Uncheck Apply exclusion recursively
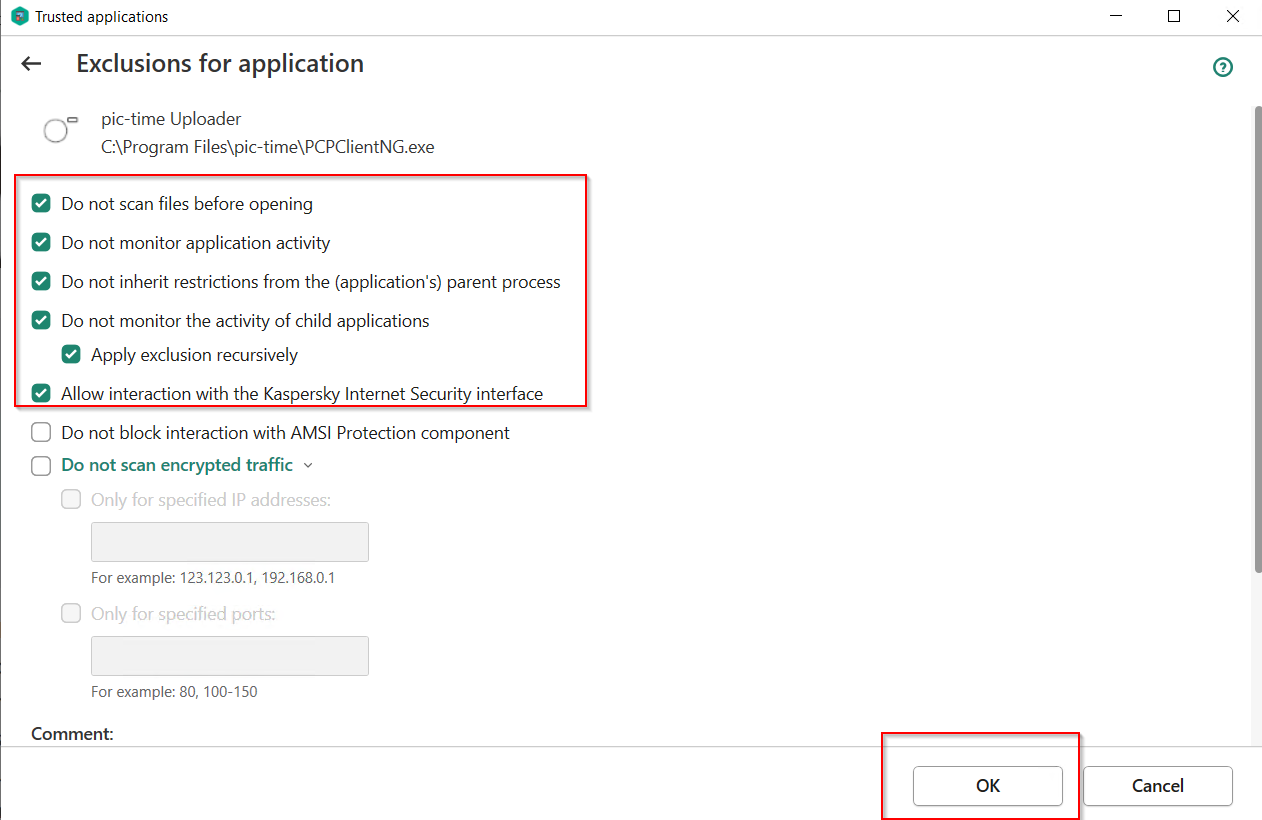 click(x=71, y=355)
